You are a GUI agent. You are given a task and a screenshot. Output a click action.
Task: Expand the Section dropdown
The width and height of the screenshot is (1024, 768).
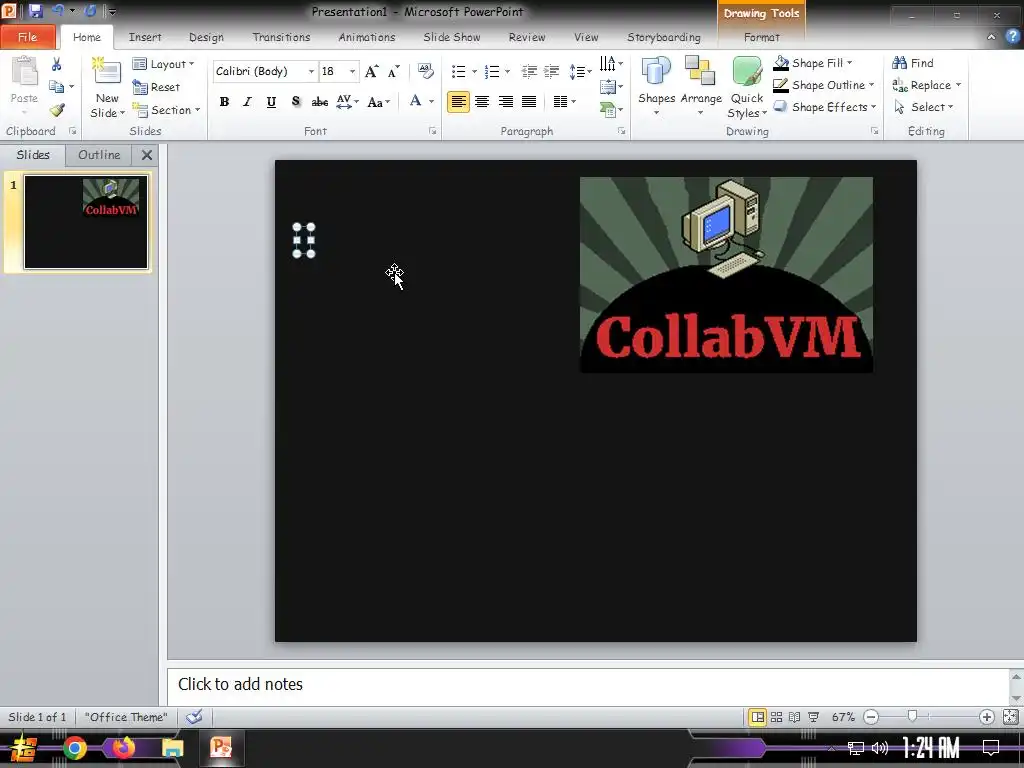point(167,110)
